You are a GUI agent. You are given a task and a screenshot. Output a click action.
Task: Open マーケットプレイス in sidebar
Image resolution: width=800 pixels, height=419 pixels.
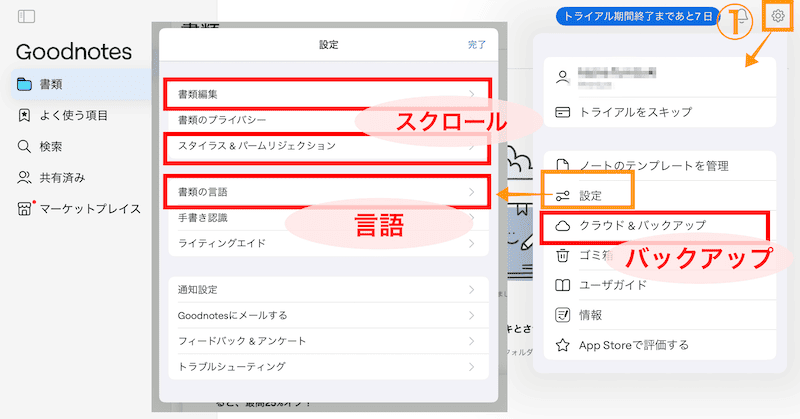click(80, 209)
